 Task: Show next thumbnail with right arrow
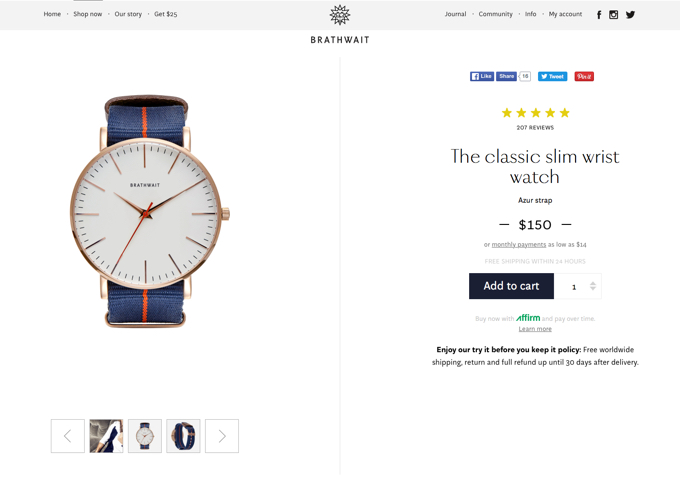(x=222, y=436)
